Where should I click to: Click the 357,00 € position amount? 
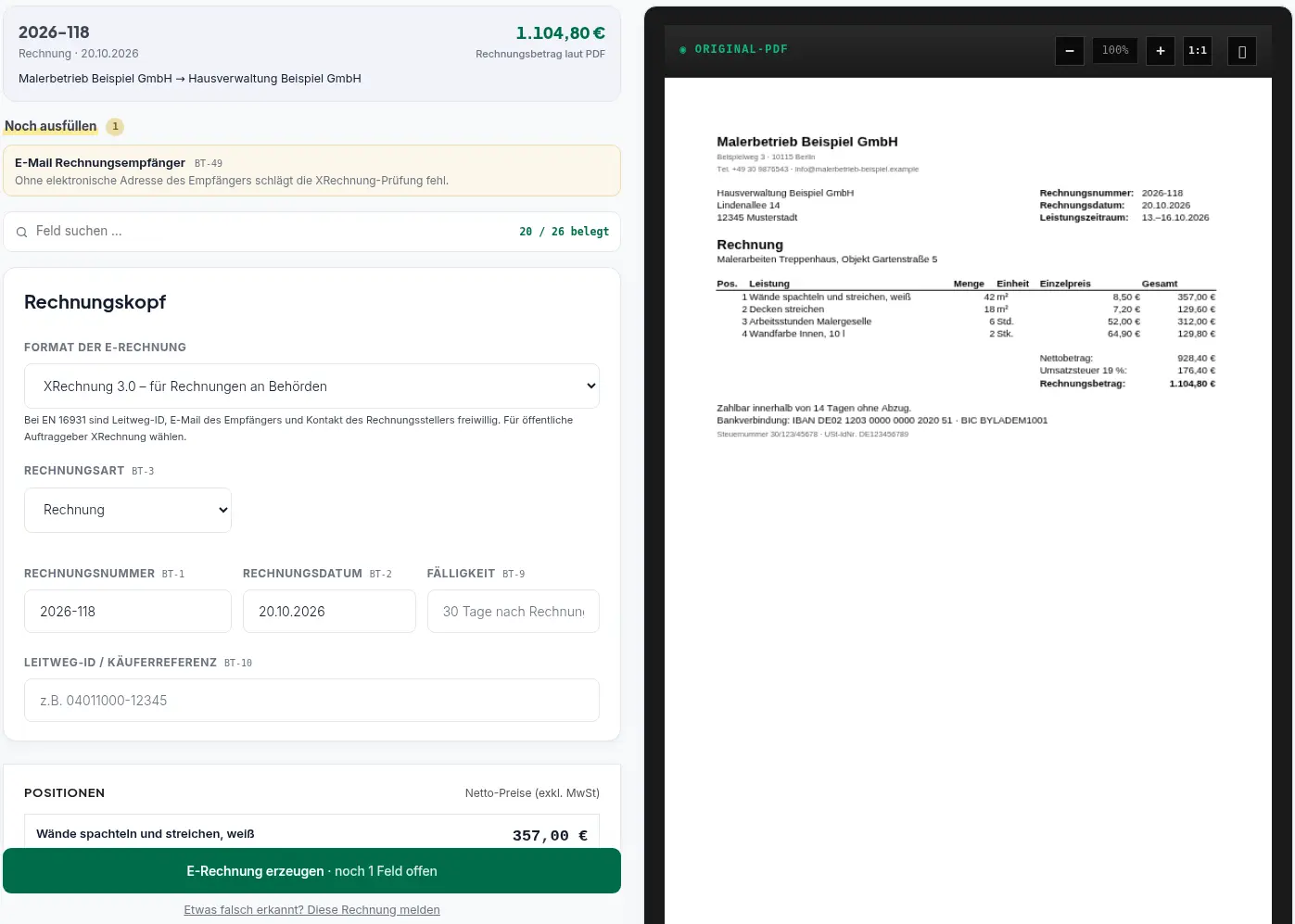point(550,836)
